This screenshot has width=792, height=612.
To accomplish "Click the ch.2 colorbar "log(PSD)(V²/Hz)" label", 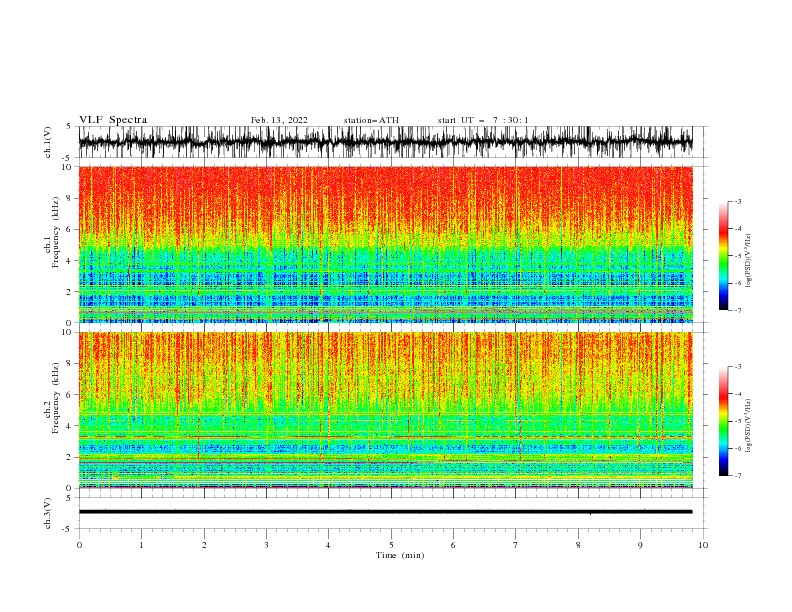I will (749, 426).
